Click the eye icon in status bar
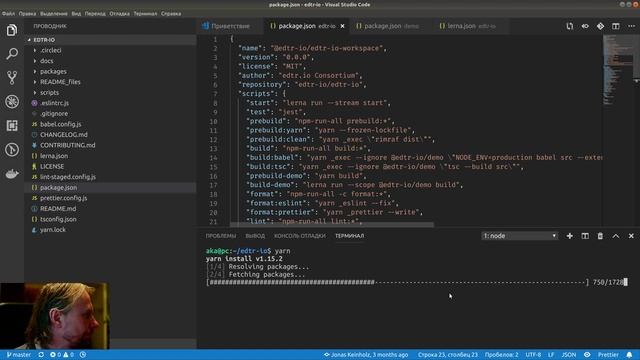The width and height of the screenshot is (640, 360). coord(587,355)
